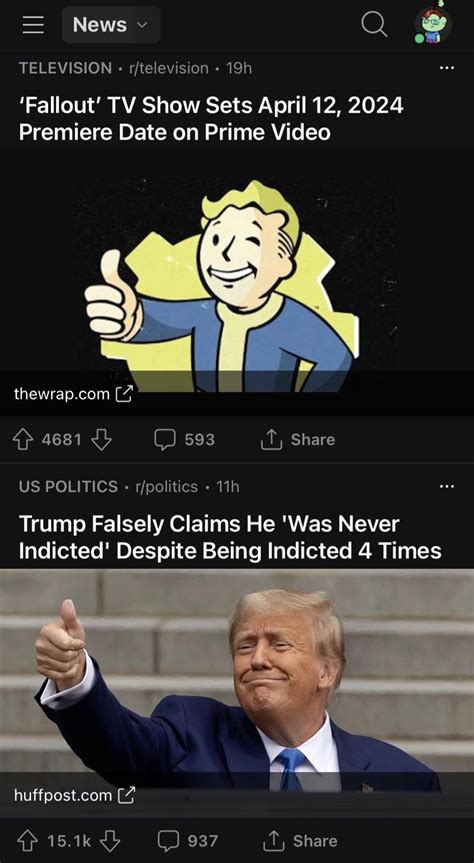
Task: Downvote the Trump indictment post
Action: pyautogui.click(x=111, y=841)
